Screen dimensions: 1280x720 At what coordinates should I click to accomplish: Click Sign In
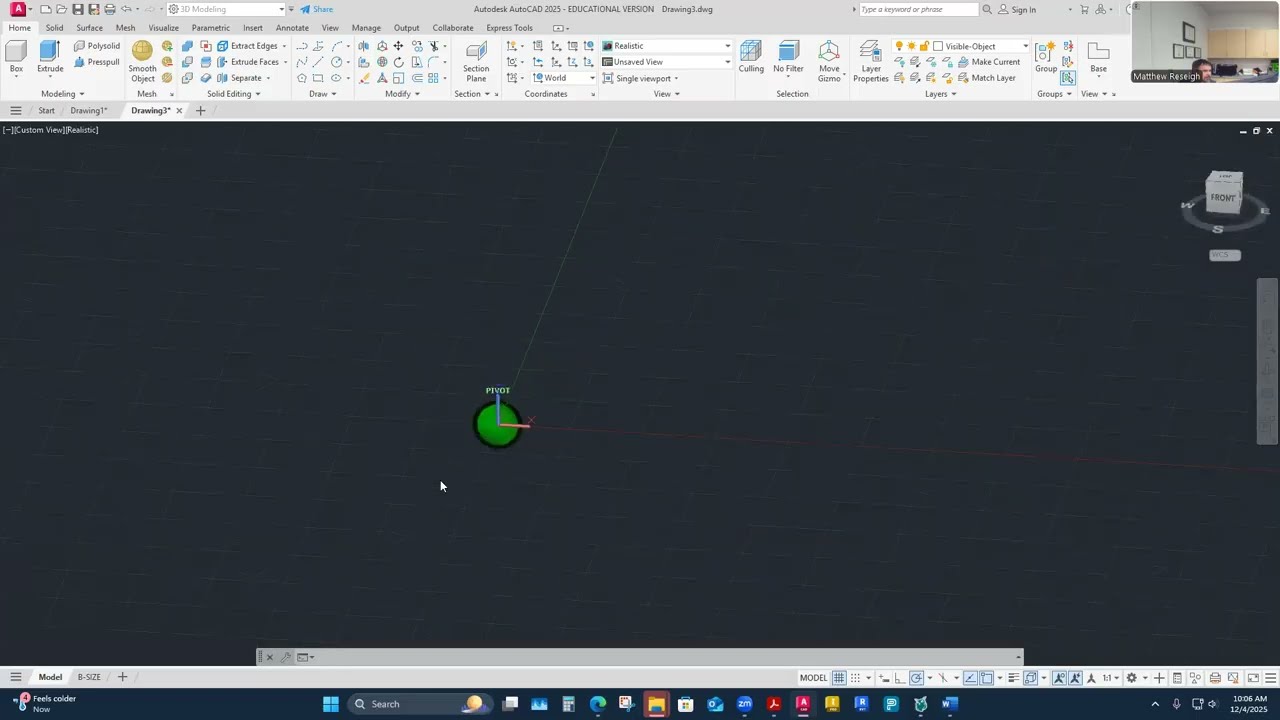click(x=1017, y=9)
